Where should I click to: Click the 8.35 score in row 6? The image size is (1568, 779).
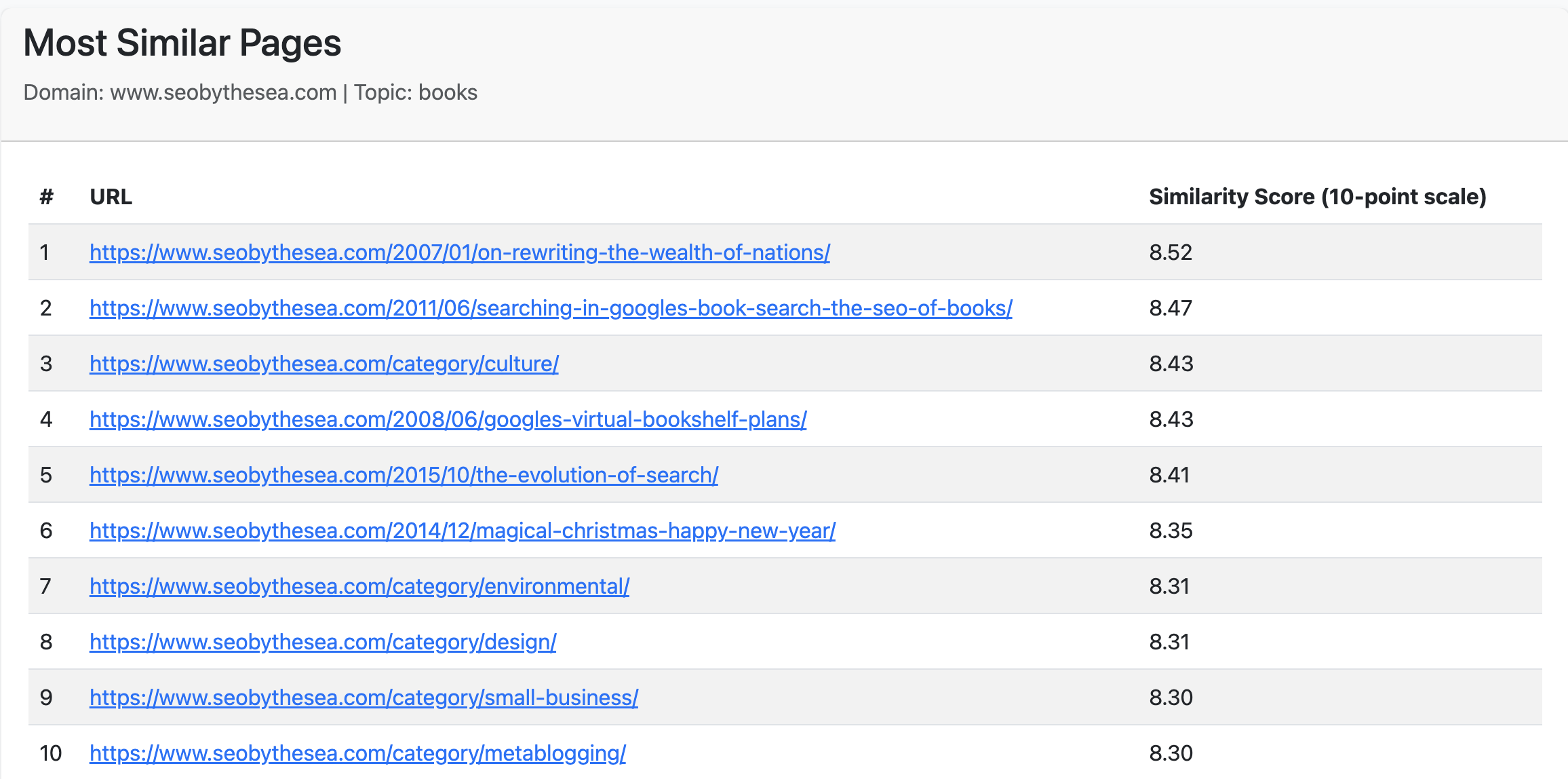1171,531
